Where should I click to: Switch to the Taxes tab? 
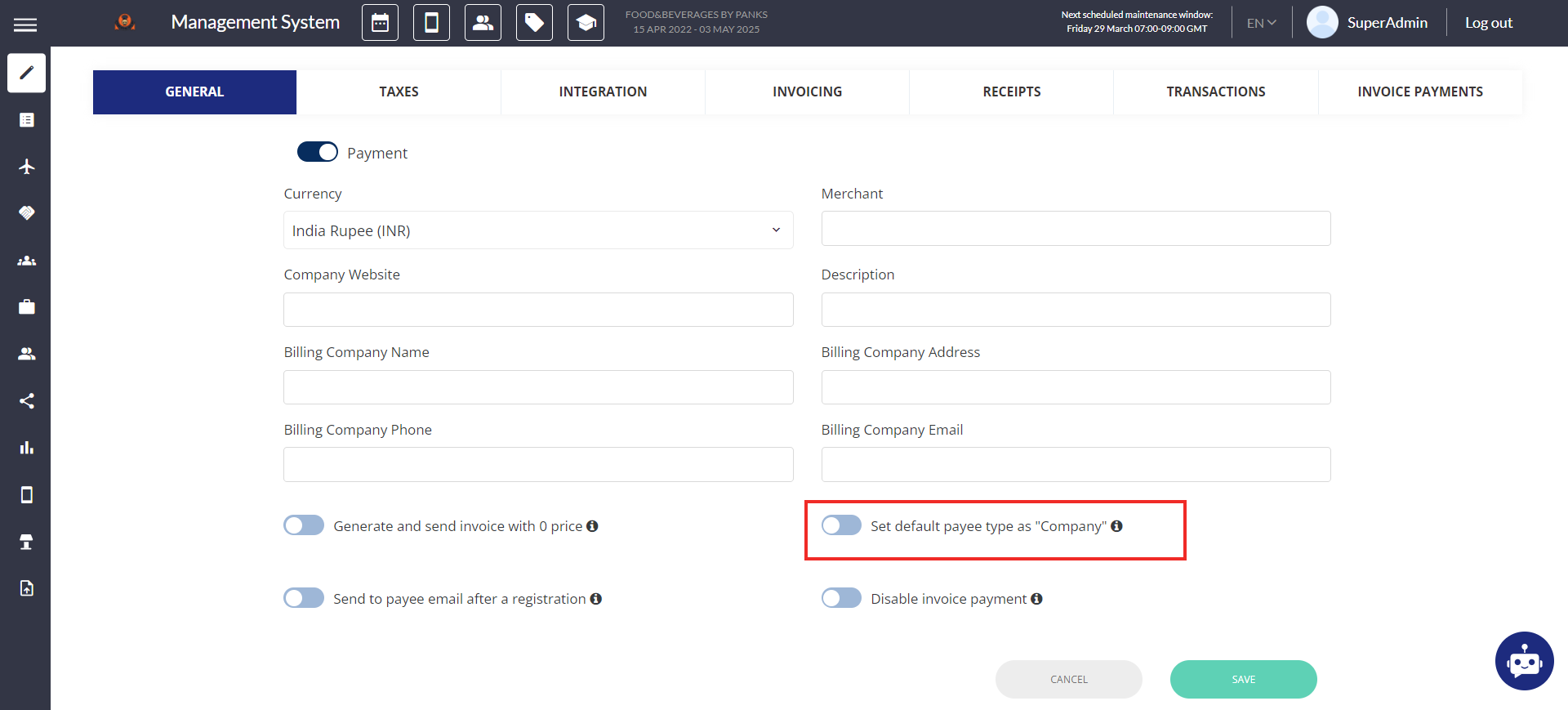click(x=399, y=92)
